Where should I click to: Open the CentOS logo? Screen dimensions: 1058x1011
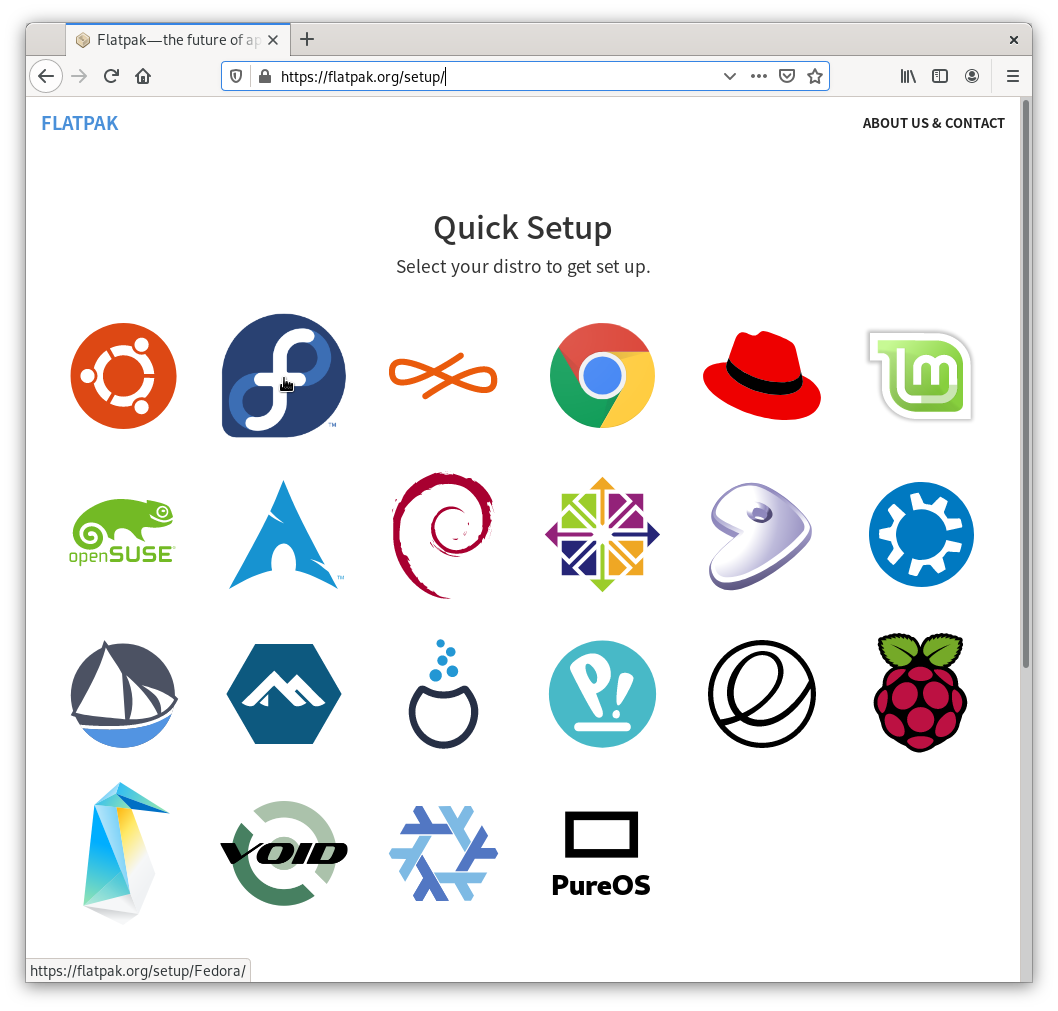(x=602, y=535)
